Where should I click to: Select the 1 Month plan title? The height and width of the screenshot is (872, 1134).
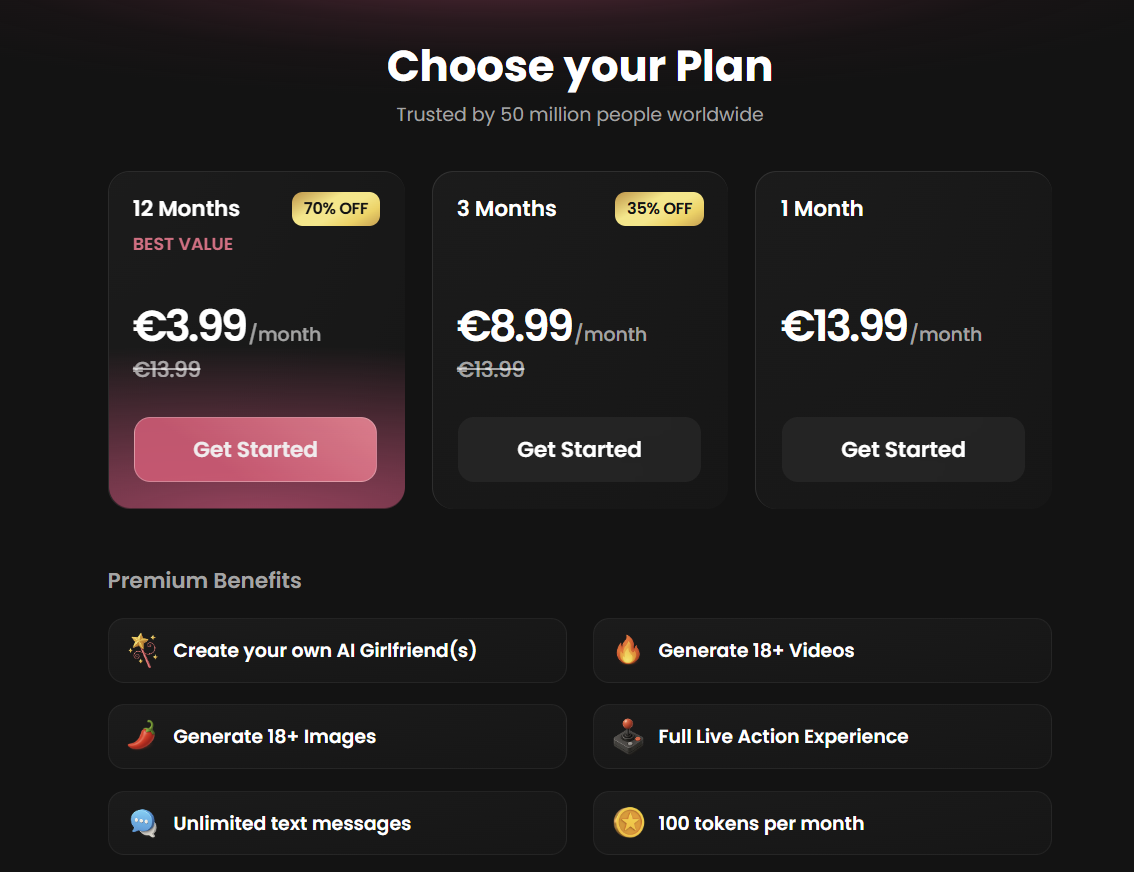pos(822,209)
